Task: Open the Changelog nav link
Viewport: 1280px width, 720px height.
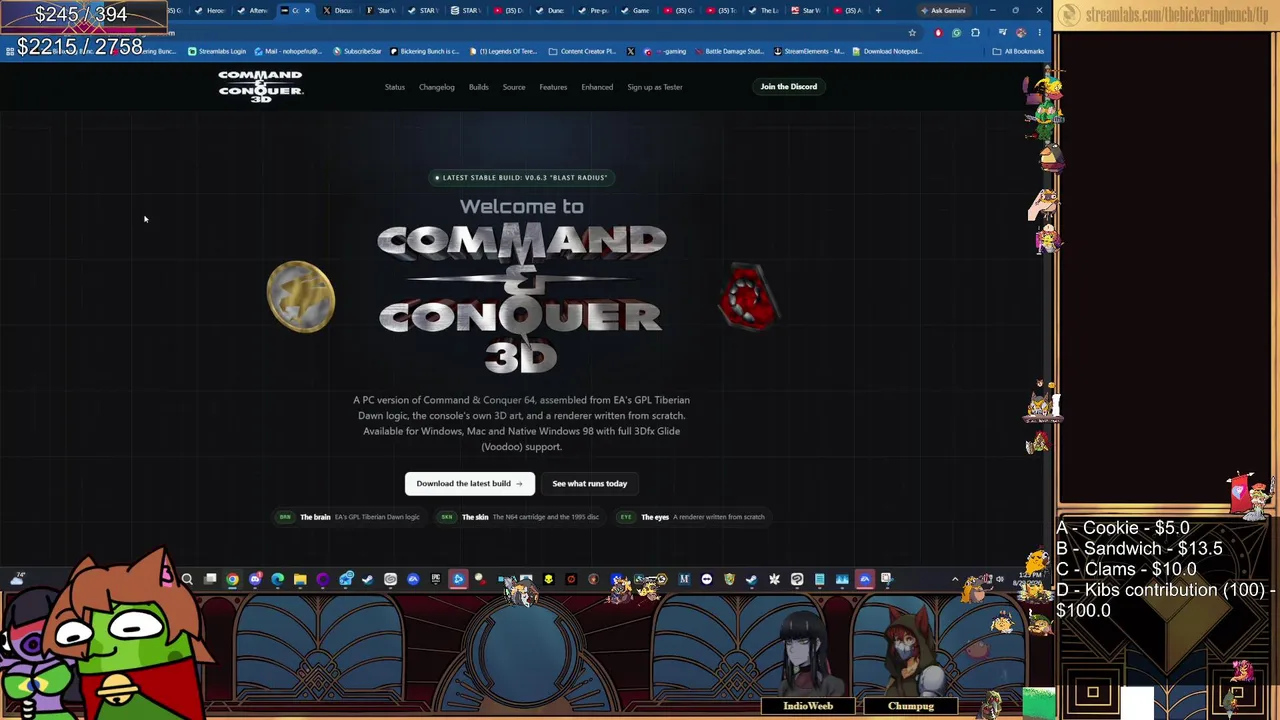Action: (x=437, y=87)
